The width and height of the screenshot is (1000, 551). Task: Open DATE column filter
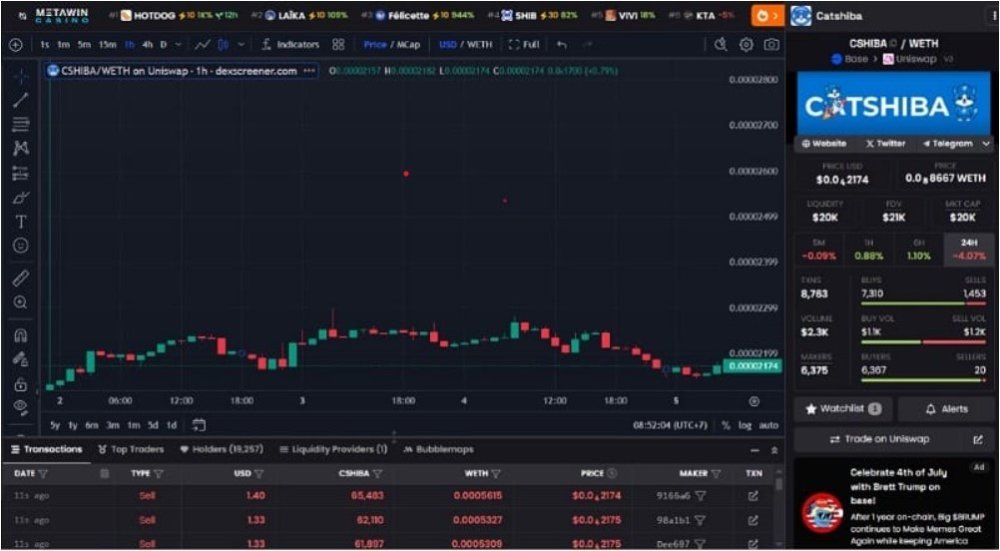point(43,474)
